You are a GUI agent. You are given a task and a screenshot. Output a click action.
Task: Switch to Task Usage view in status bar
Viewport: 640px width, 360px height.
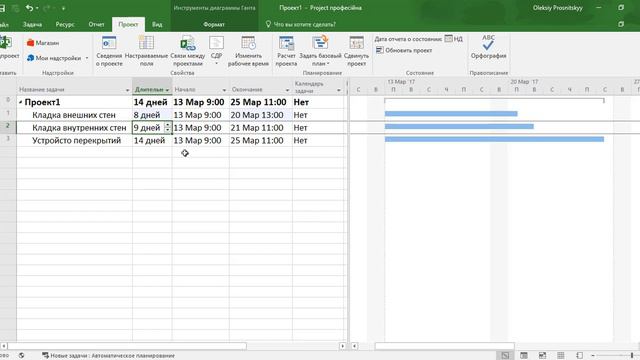524,356
